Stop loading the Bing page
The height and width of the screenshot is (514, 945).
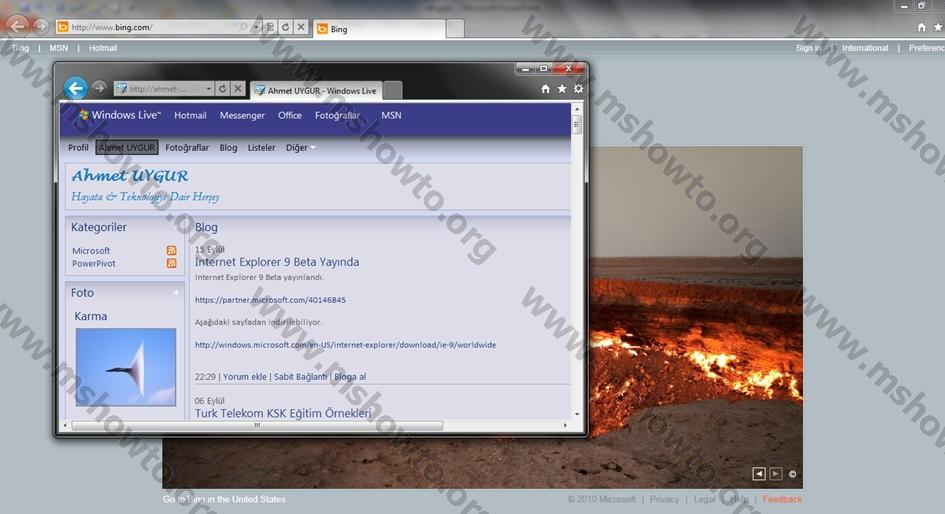pyautogui.click(x=301, y=27)
